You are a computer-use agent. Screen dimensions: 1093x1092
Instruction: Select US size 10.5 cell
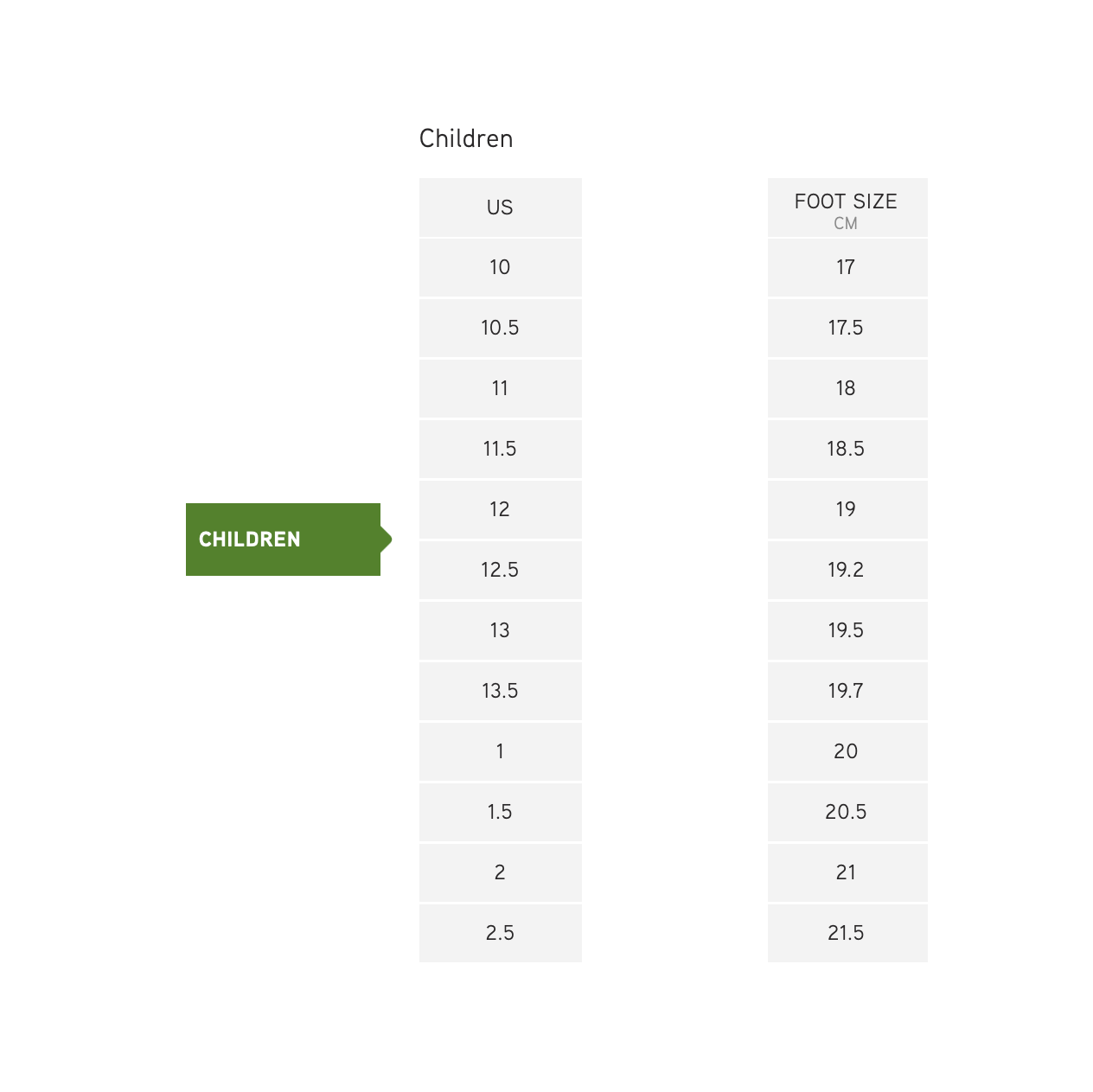(500, 329)
